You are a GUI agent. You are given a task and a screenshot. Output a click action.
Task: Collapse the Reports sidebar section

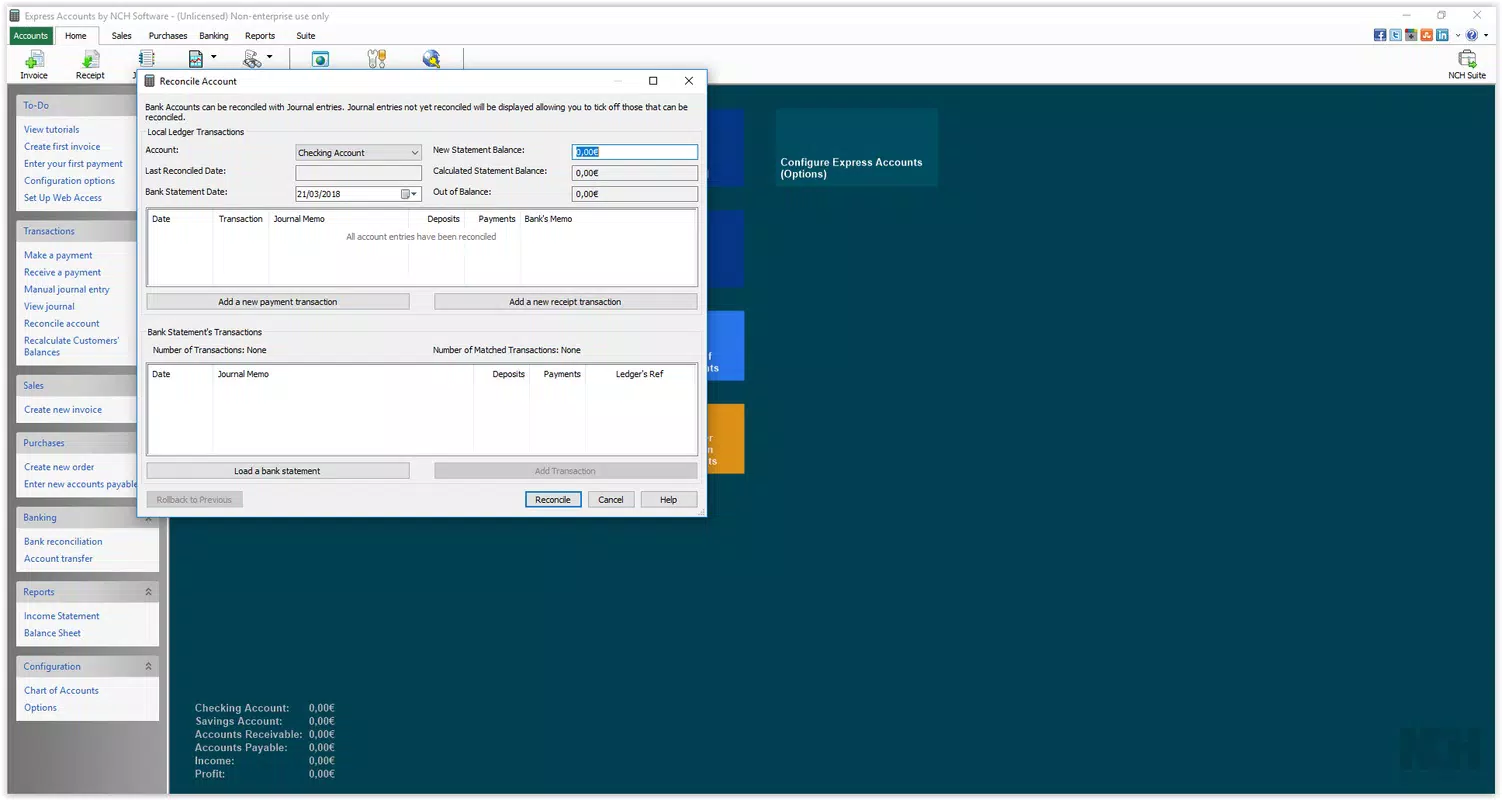pyautogui.click(x=149, y=592)
